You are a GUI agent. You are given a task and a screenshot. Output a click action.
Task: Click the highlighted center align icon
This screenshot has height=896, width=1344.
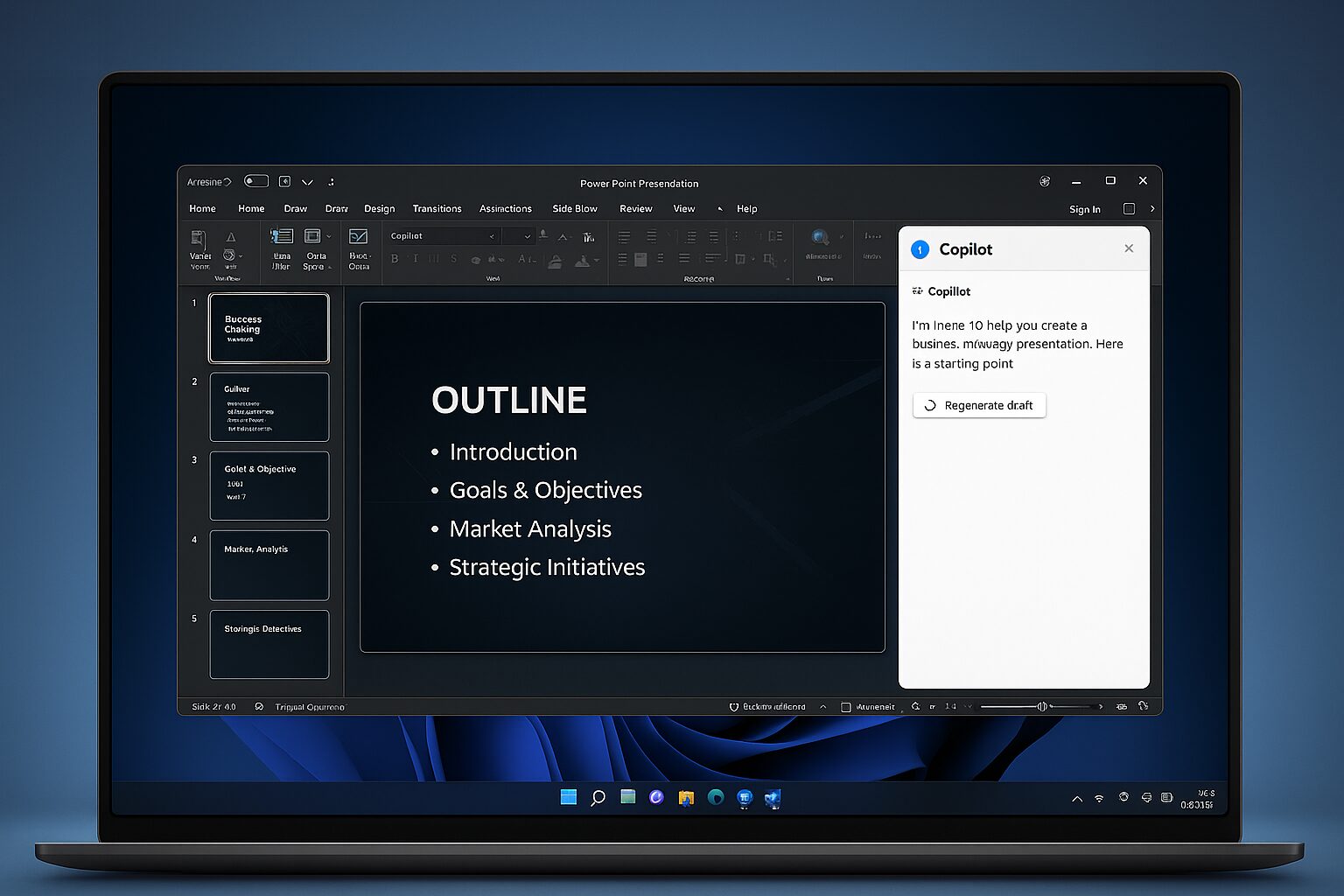pos(640,259)
